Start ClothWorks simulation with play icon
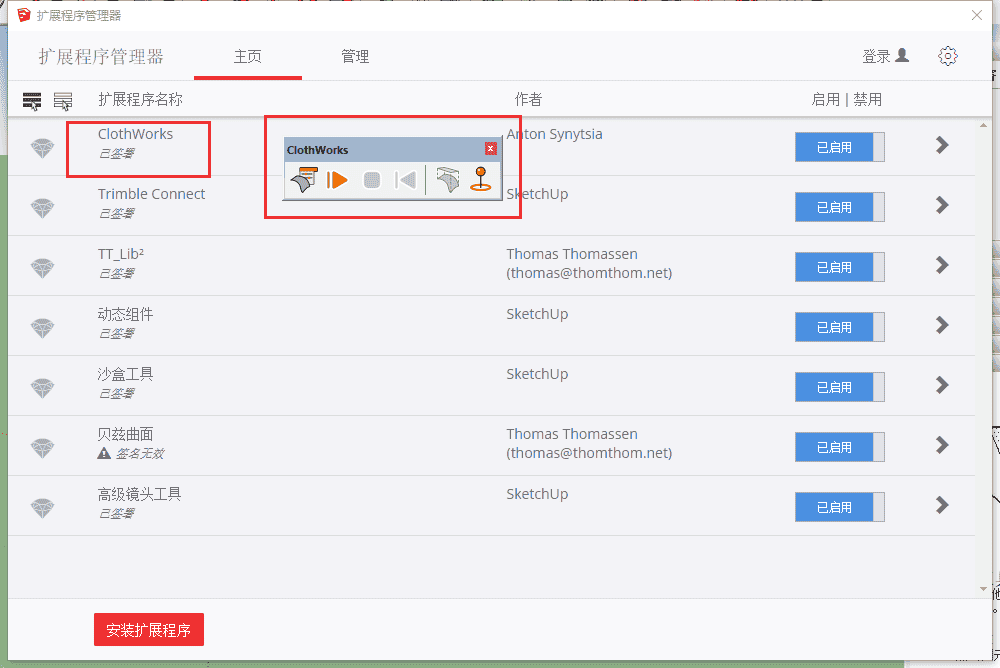1000x668 pixels. [337, 180]
